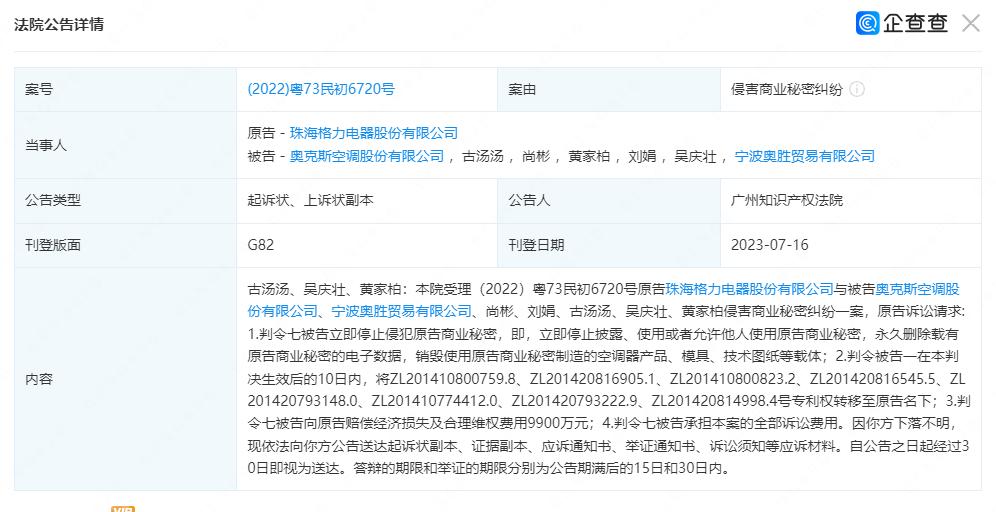This screenshot has width=996, height=512.
Task: Click the 企查查 logo icon
Action: pyautogui.click(x=868, y=23)
